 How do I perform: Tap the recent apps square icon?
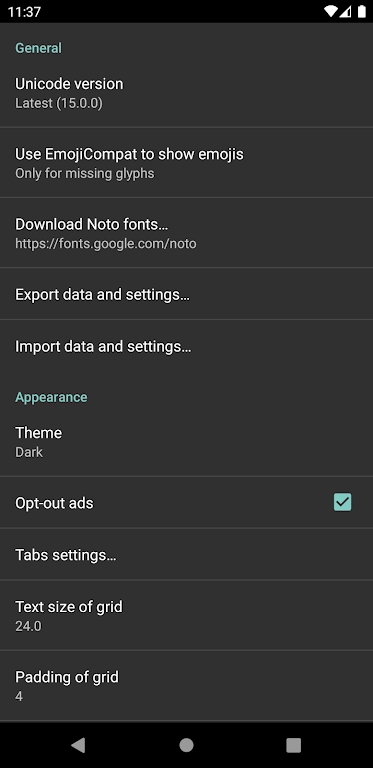tap(293, 745)
